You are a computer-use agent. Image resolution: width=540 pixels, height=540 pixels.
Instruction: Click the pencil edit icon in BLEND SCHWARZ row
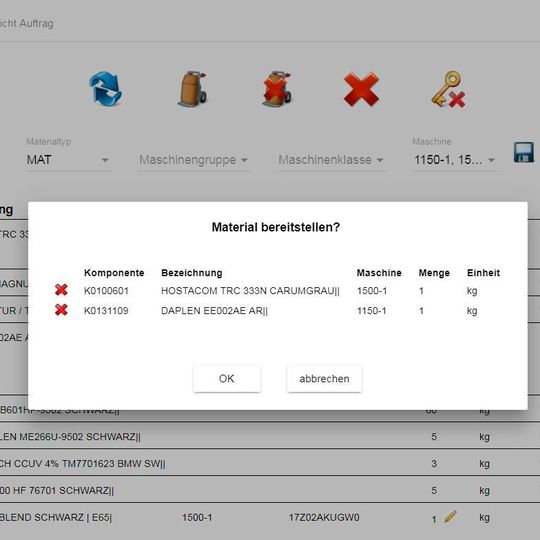click(x=450, y=516)
